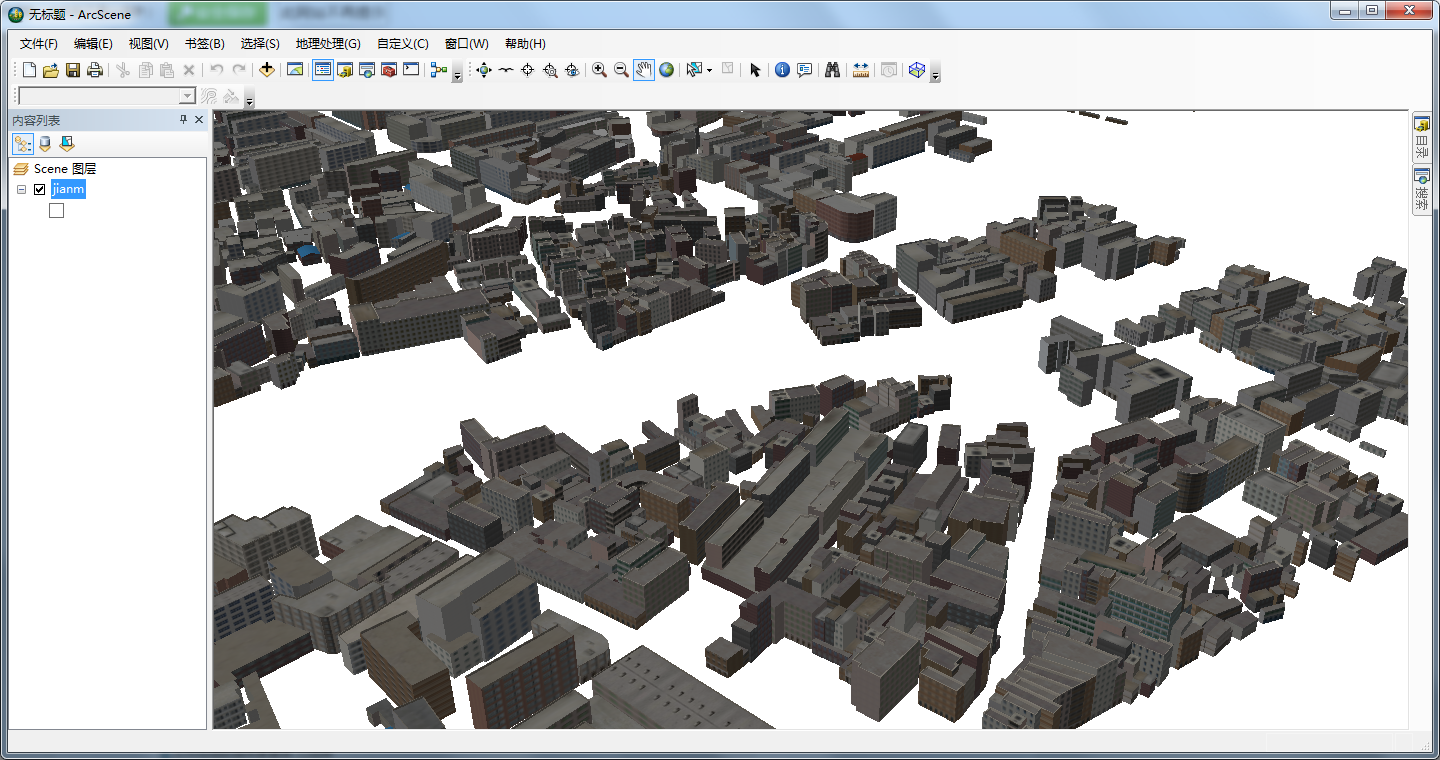The height and width of the screenshot is (760, 1440).
Task: Open the empty layer combo box
Action: tap(187, 96)
